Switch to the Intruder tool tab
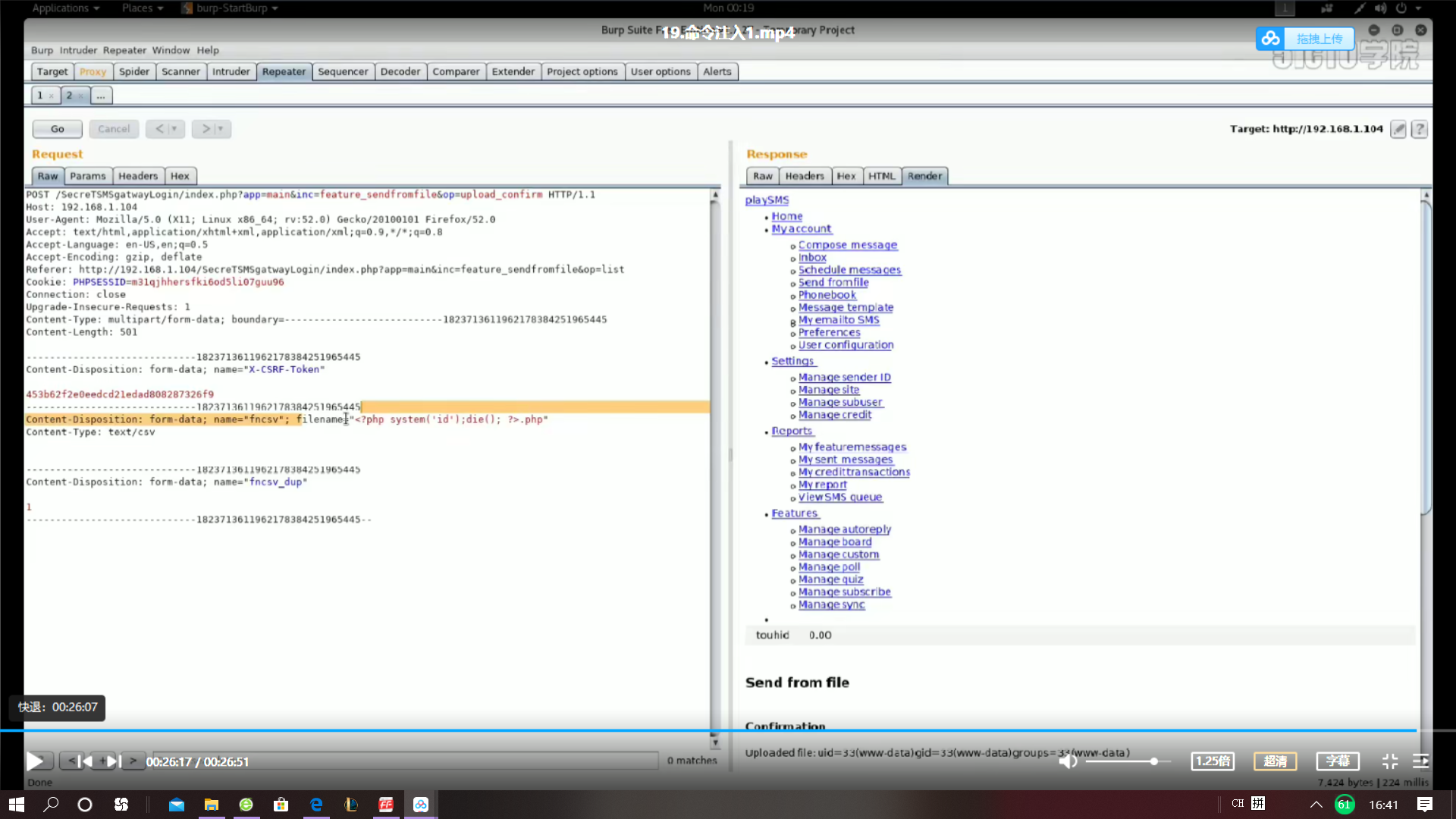The height and width of the screenshot is (819, 1456). [x=231, y=71]
